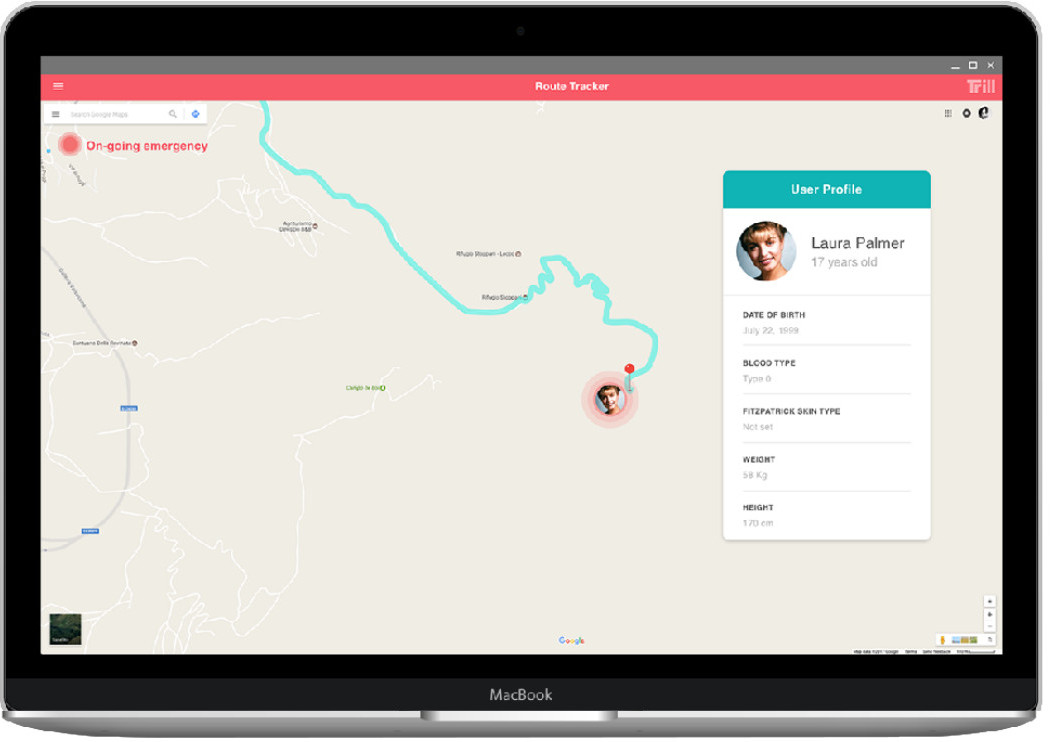Pick up the Street View pegman

(942, 640)
